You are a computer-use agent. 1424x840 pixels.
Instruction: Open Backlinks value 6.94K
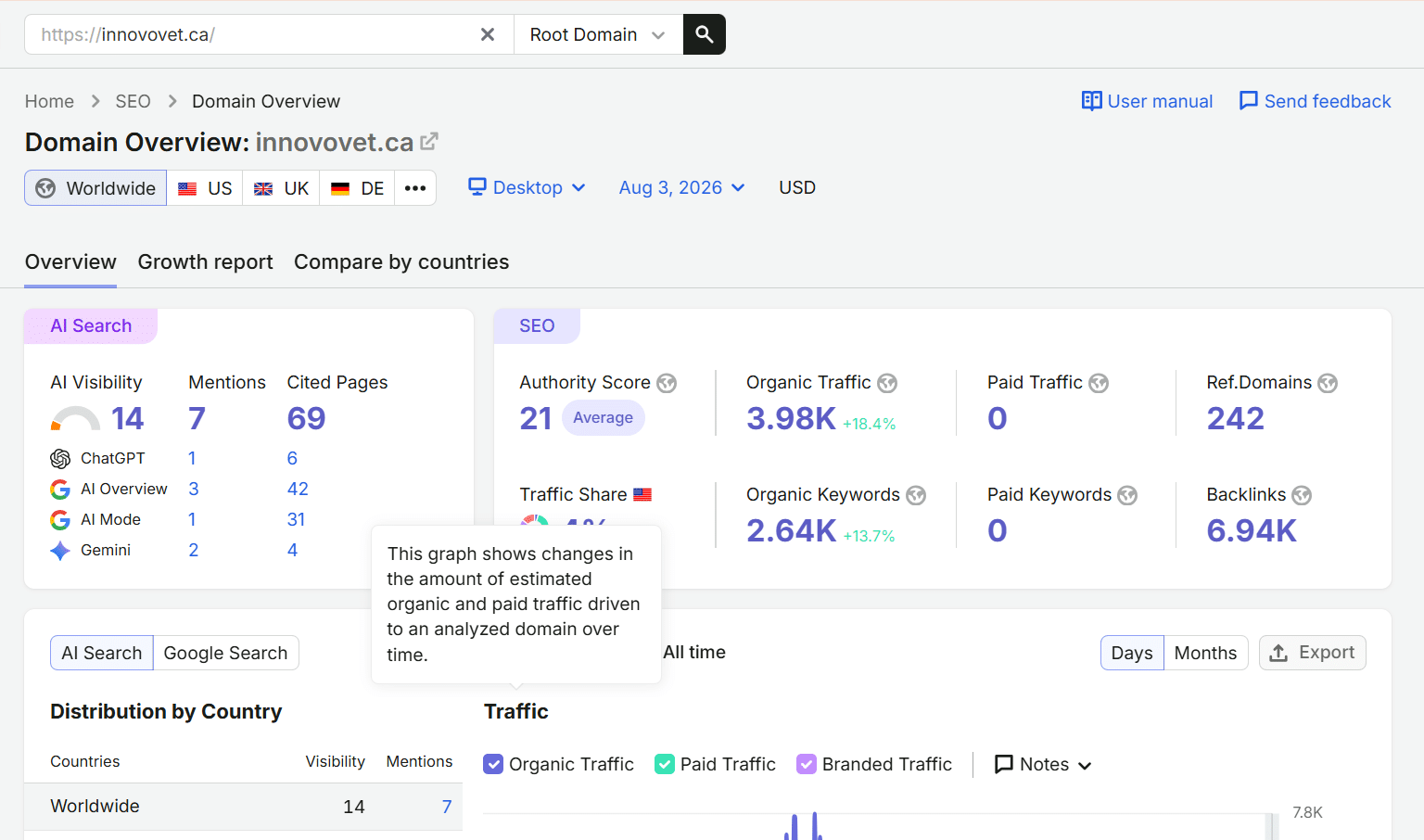(x=1251, y=530)
